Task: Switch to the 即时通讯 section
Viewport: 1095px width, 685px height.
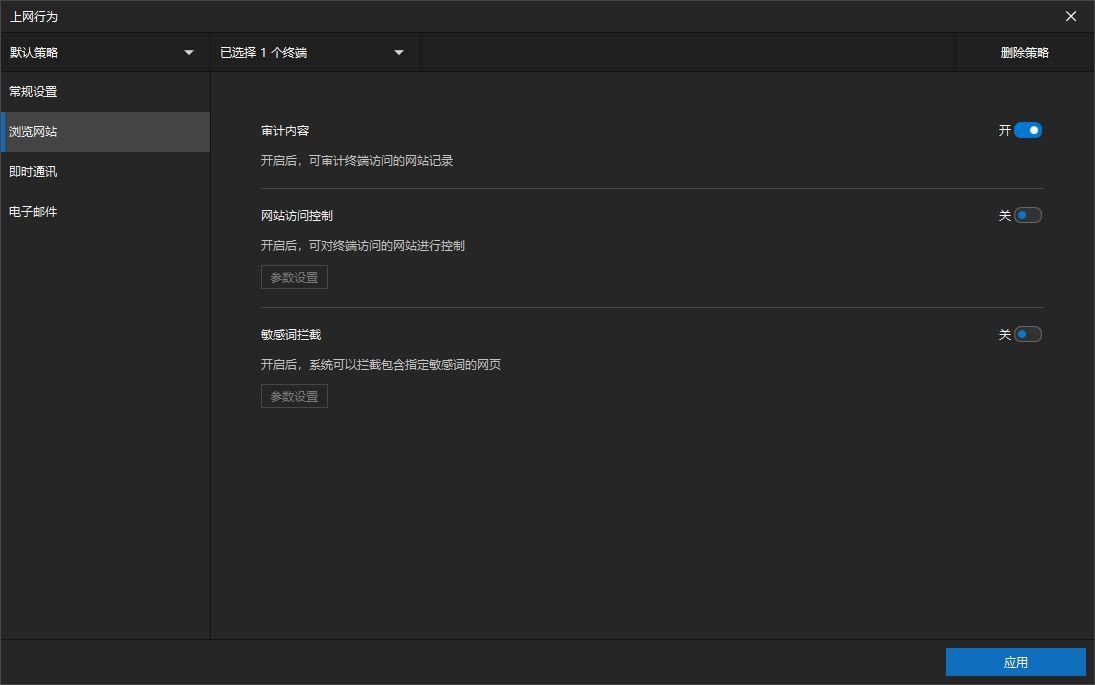Action: click(105, 172)
